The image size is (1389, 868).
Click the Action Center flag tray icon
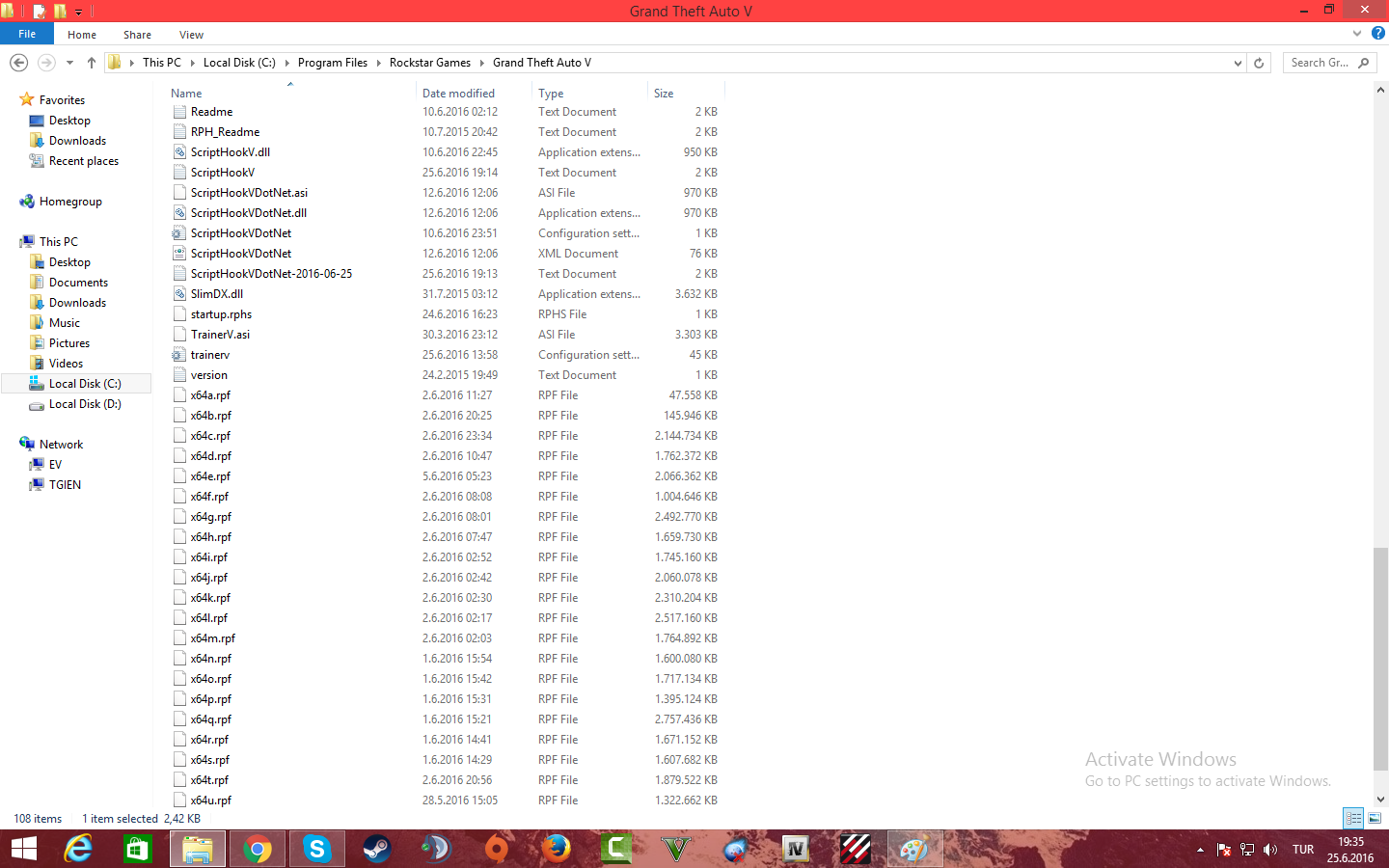[1224, 850]
